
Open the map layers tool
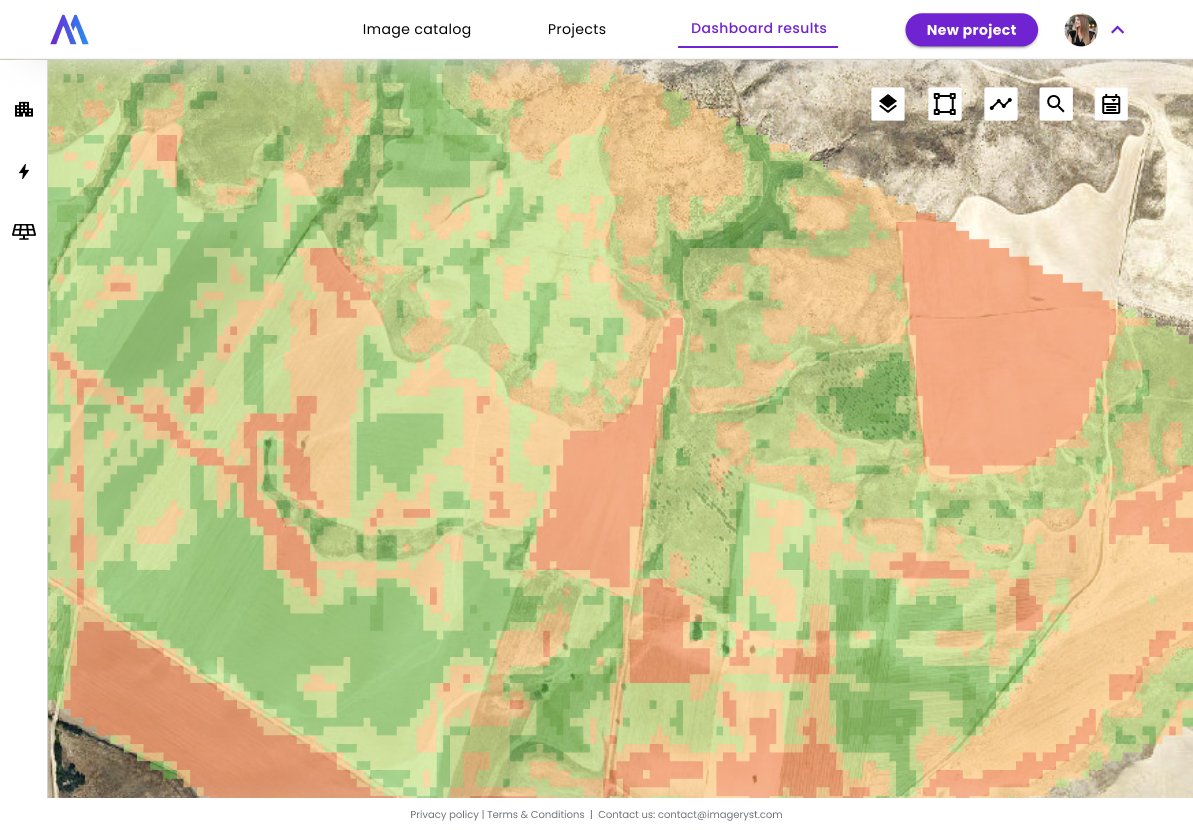pos(888,104)
